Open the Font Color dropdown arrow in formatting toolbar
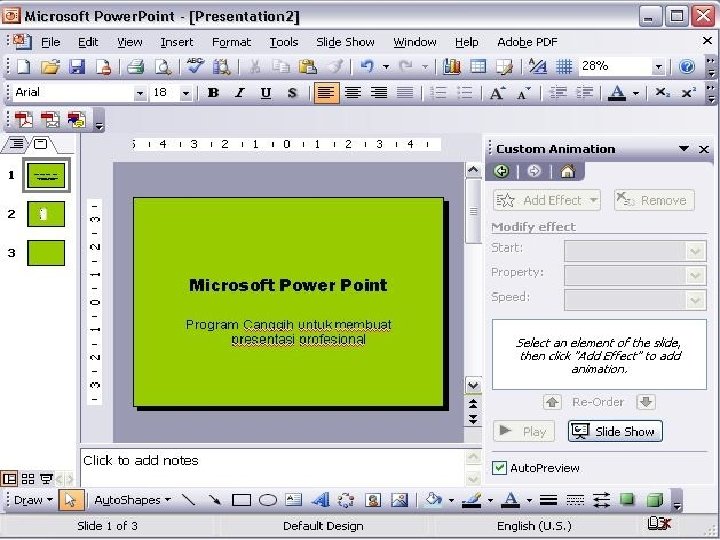This screenshot has width=720, height=540. [x=636, y=94]
